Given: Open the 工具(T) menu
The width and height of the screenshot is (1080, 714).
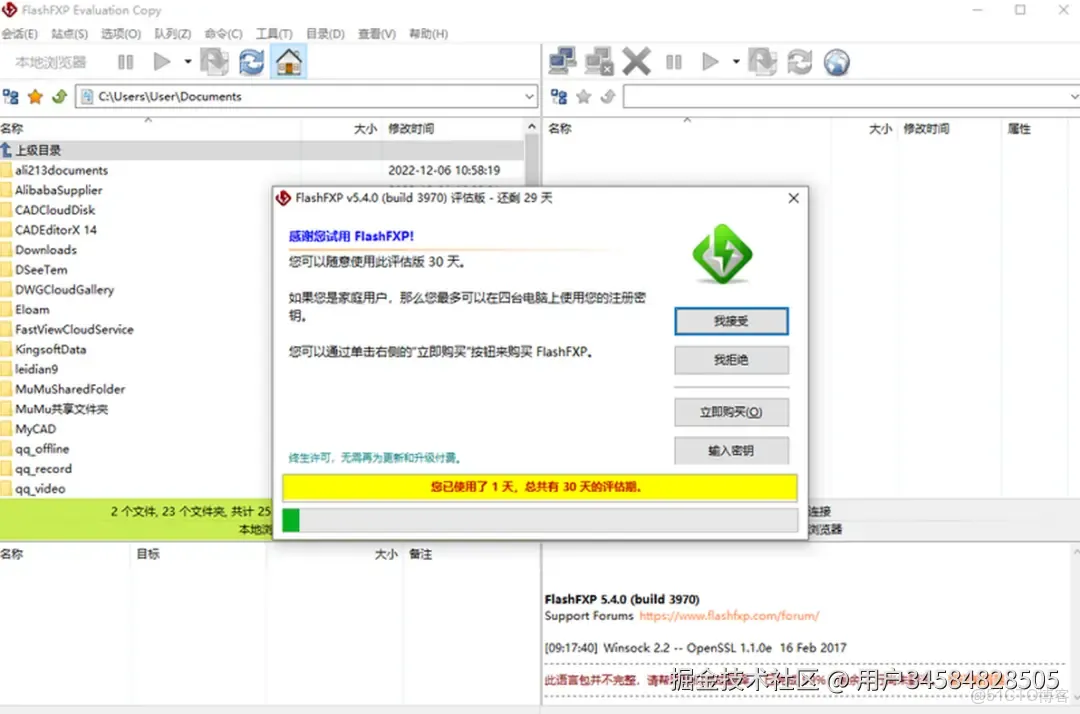Looking at the screenshot, I should point(273,33).
